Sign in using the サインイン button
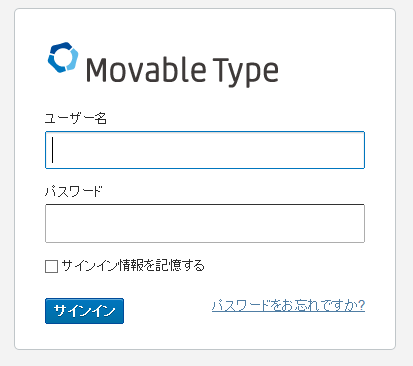This screenshot has width=413, height=366. [84, 311]
